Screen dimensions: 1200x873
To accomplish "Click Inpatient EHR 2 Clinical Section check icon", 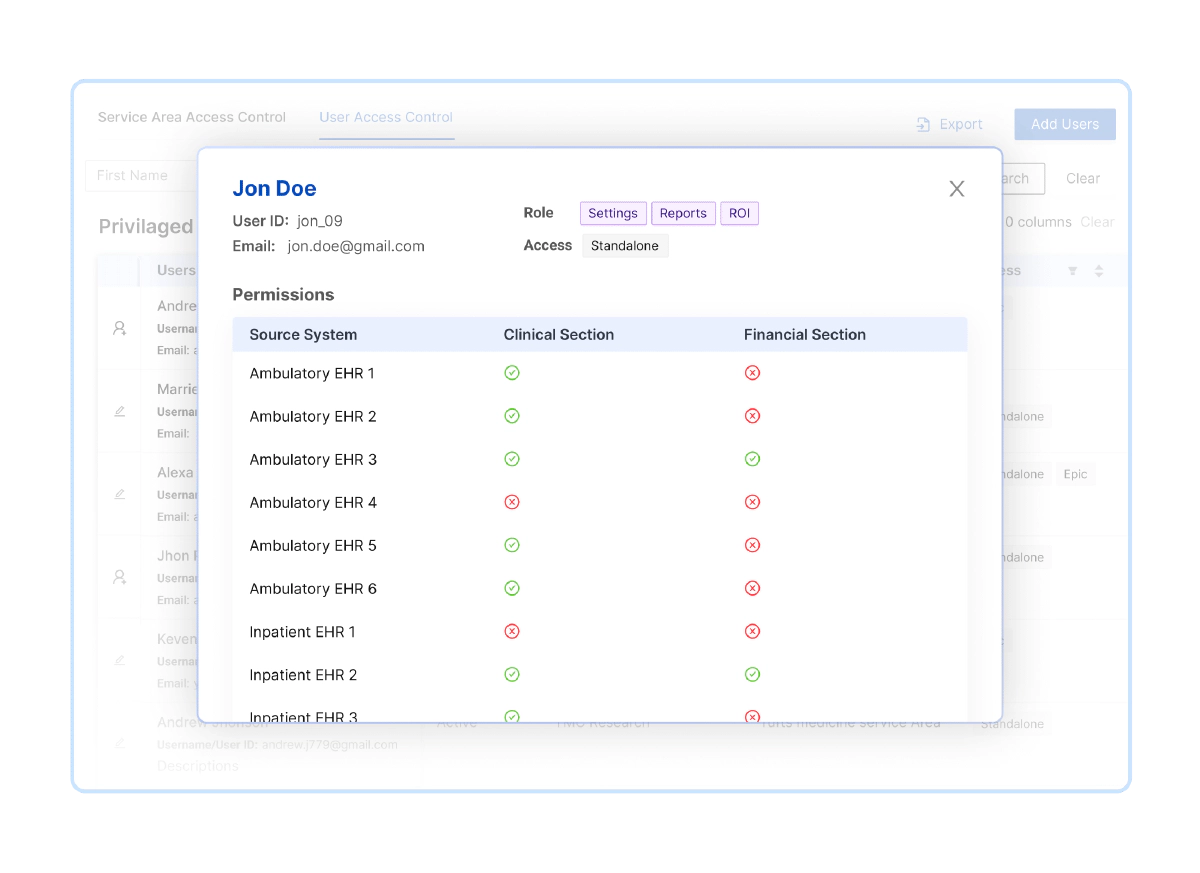I will (512, 674).
